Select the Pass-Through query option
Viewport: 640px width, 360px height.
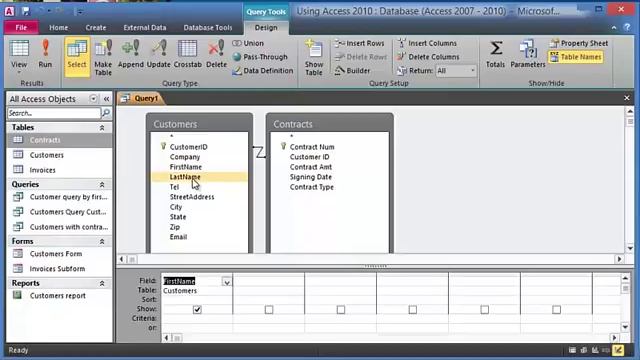pyautogui.click(x=260, y=57)
